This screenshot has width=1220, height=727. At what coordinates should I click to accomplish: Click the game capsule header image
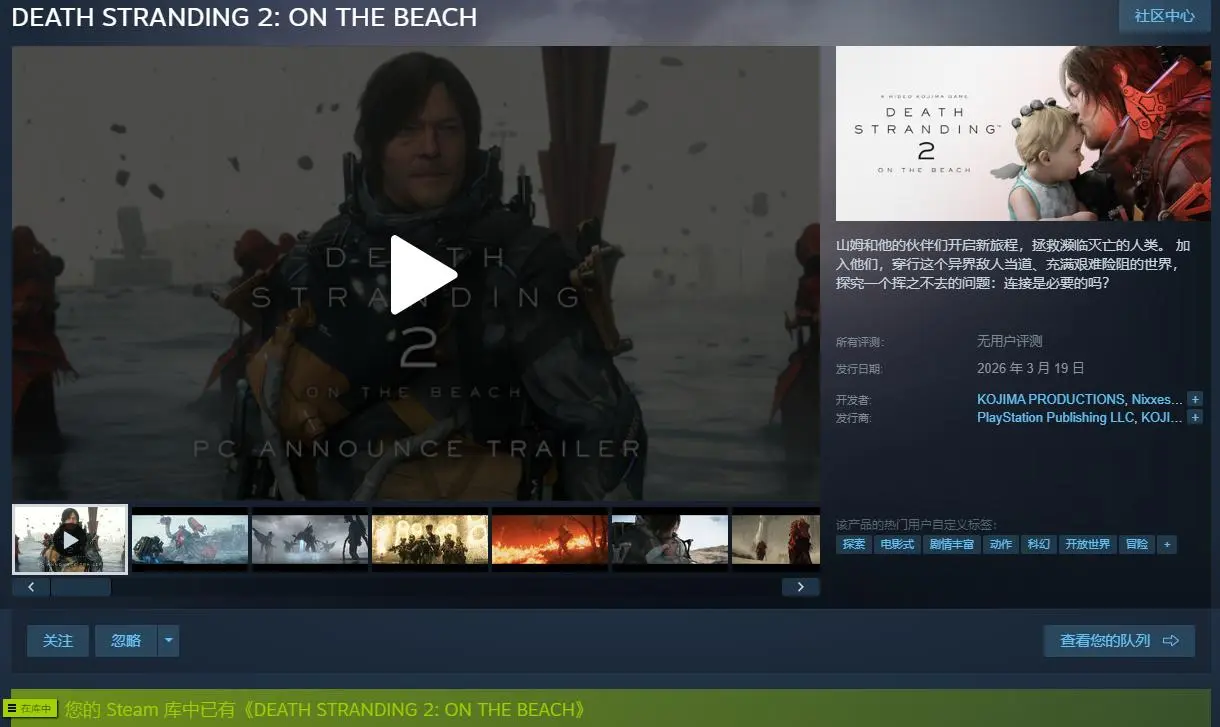(x=1023, y=133)
